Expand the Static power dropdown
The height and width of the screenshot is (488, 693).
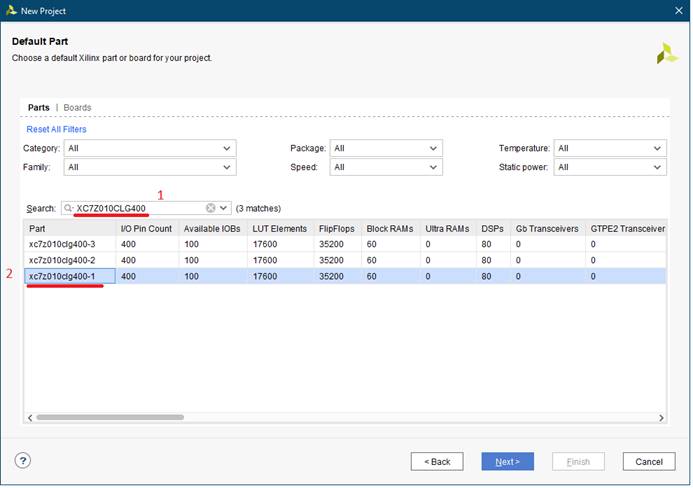pos(609,167)
